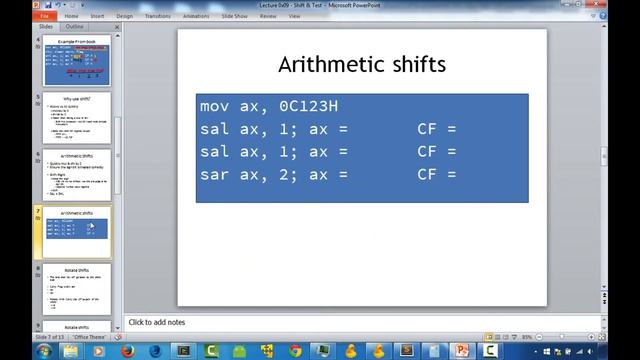Click the 'Click to add notes' field
The width and height of the screenshot is (640, 360).
point(361,322)
